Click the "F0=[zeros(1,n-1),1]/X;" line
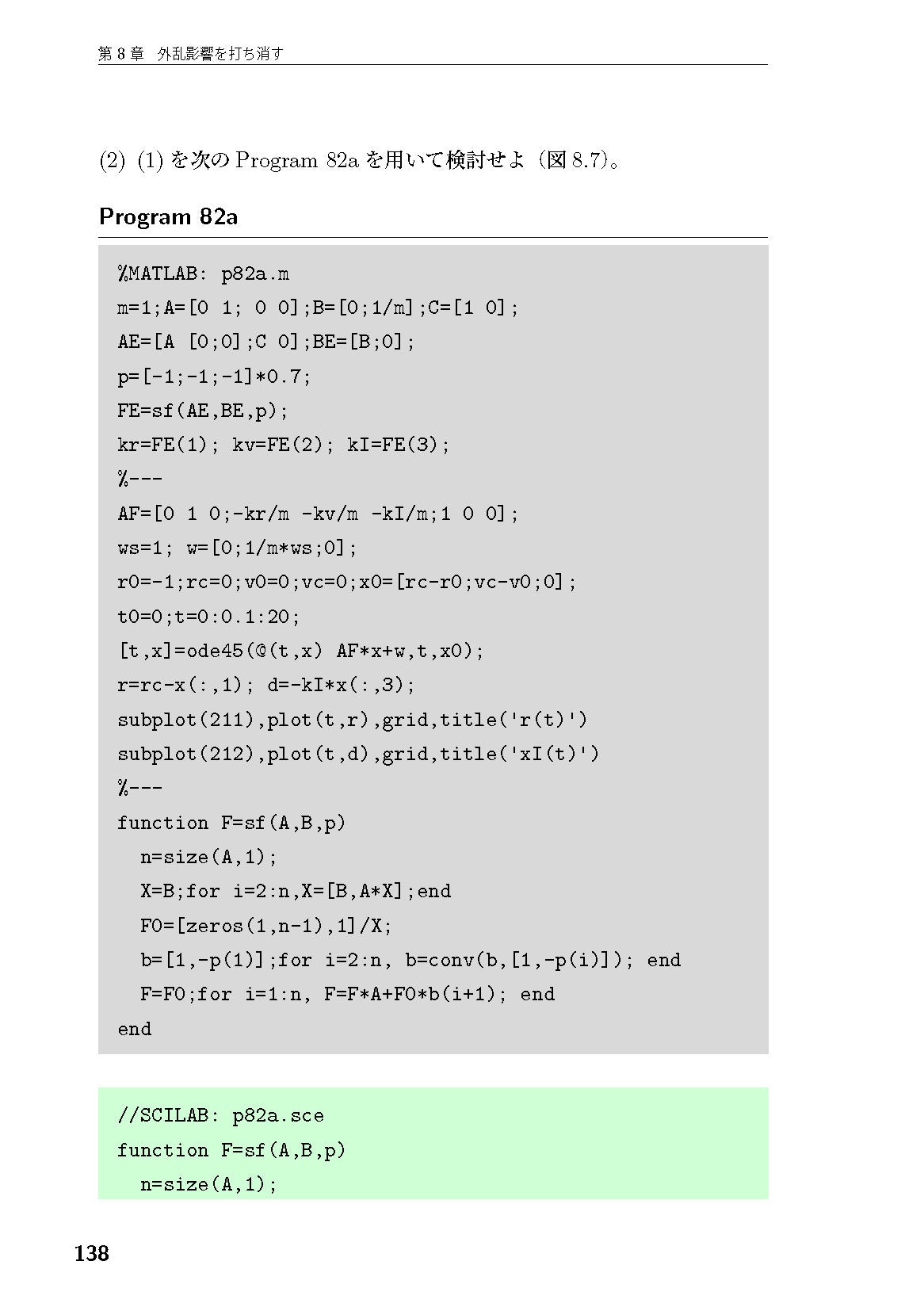 pos(266,926)
